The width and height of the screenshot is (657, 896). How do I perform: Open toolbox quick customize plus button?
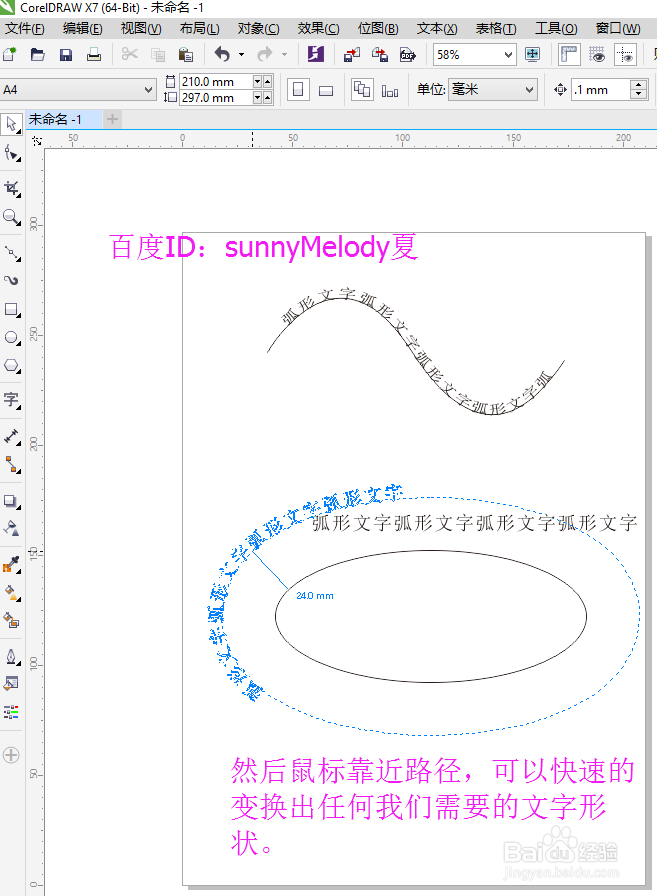point(11,755)
